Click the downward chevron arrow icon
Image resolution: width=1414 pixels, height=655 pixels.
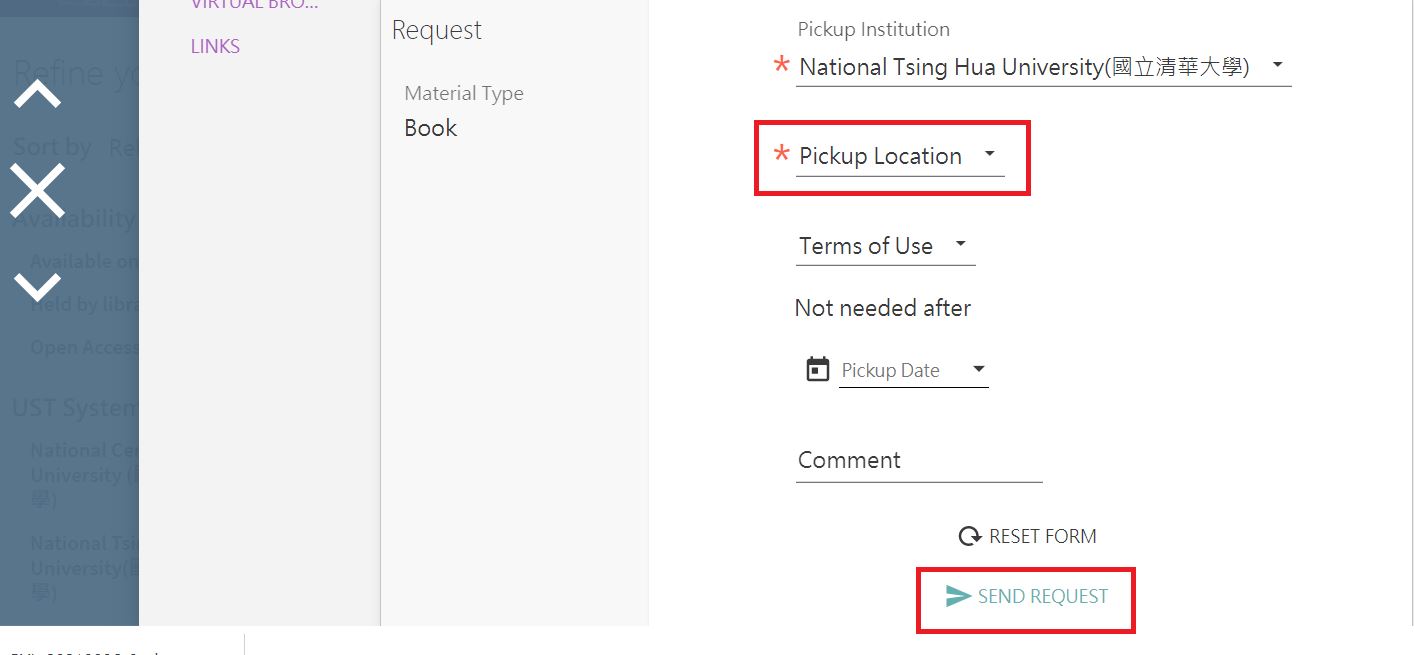click(37, 287)
